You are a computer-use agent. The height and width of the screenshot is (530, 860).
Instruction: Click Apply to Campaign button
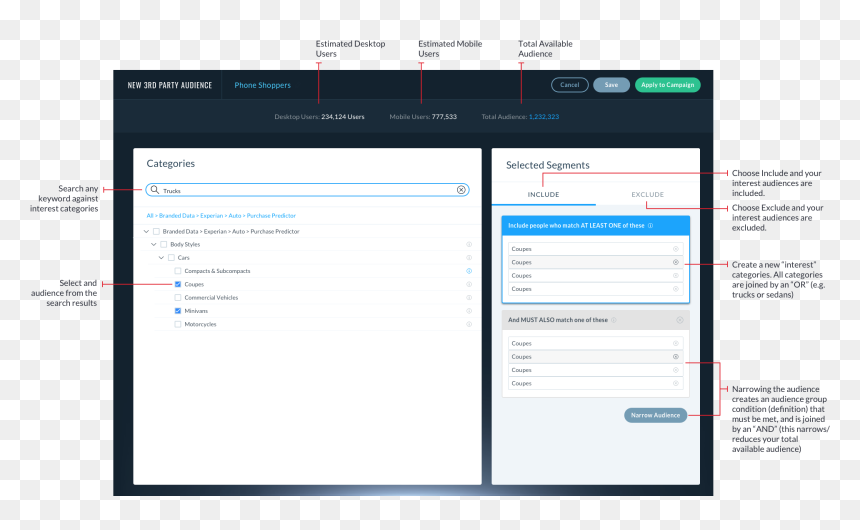(x=667, y=85)
